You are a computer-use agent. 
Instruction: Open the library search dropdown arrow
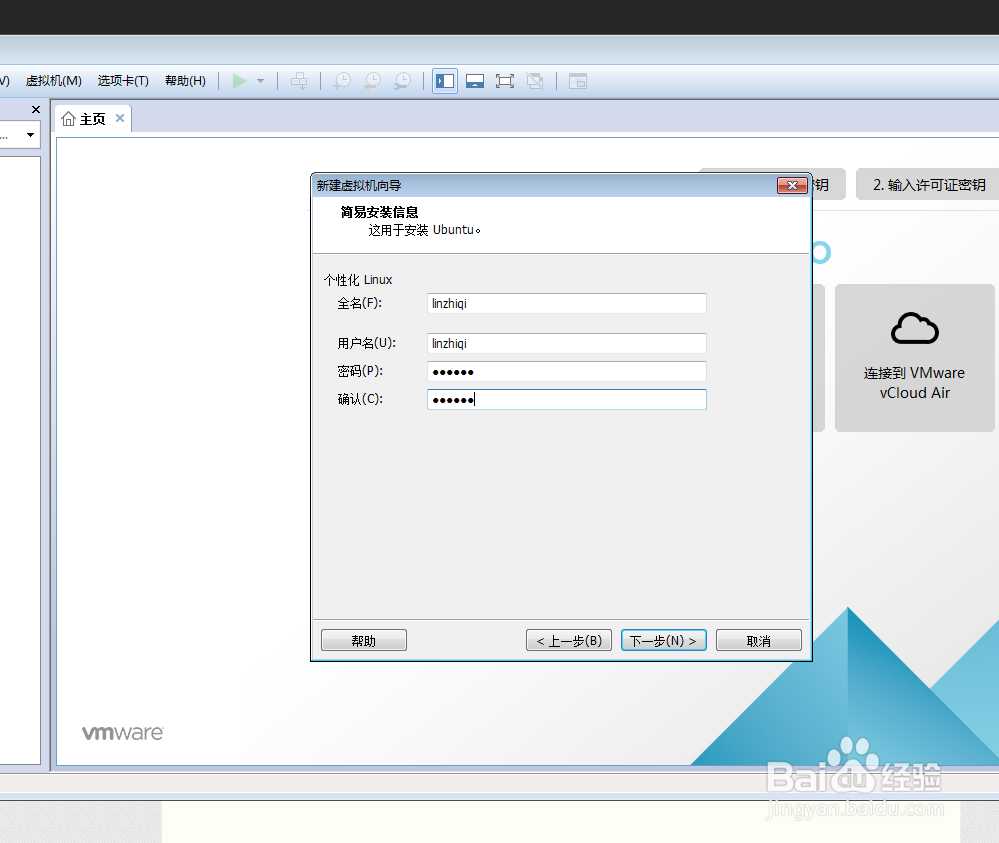[x=29, y=135]
